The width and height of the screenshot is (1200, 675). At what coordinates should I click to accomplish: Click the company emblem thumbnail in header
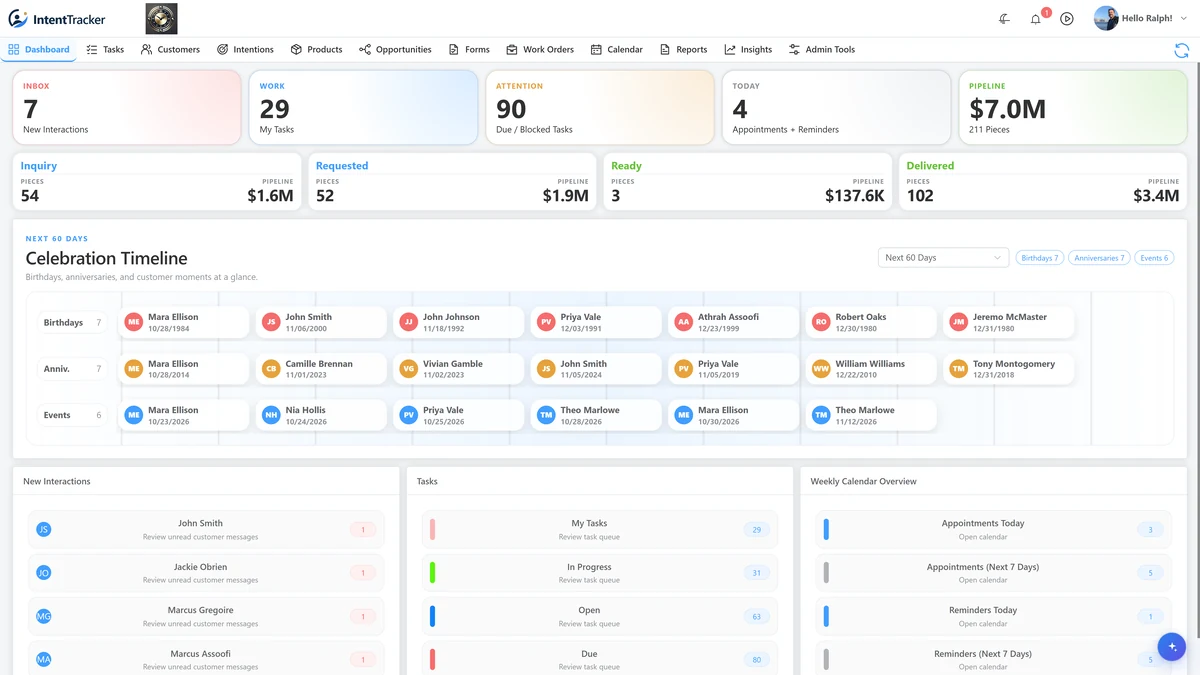pyautogui.click(x=161, y=19)
